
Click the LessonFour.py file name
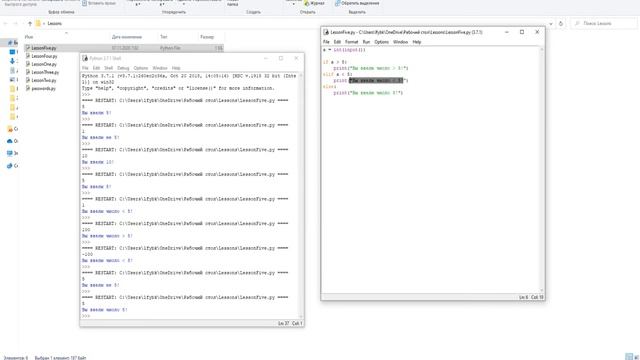pos(44,56)
